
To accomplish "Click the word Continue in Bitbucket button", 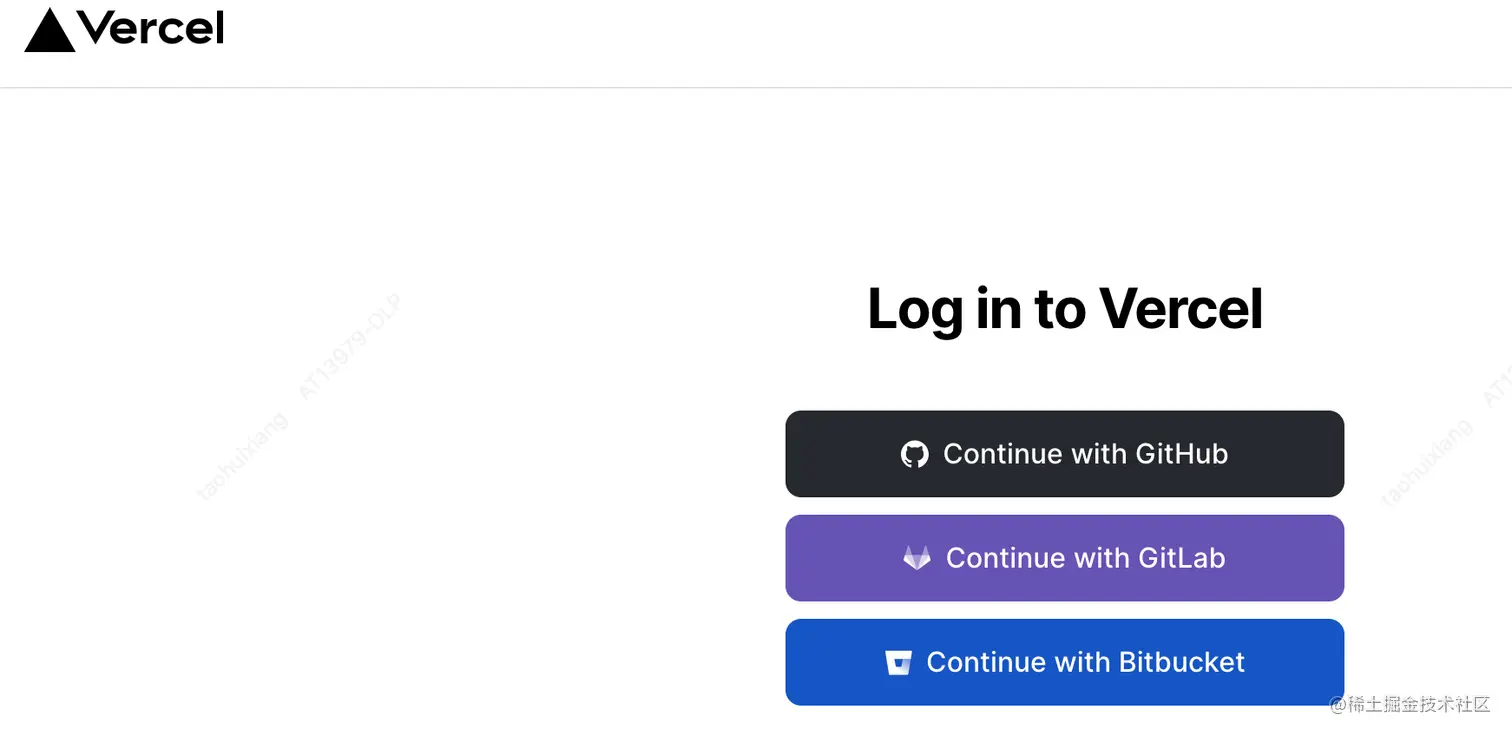I will [986, 662].
